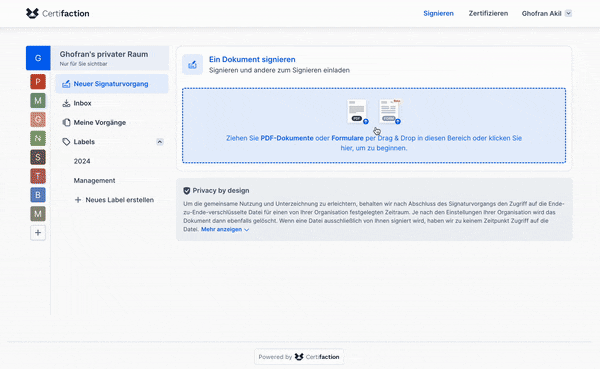Expand privacy text via Mehr anzeigen chevron
600x369 pixels.
246,230
